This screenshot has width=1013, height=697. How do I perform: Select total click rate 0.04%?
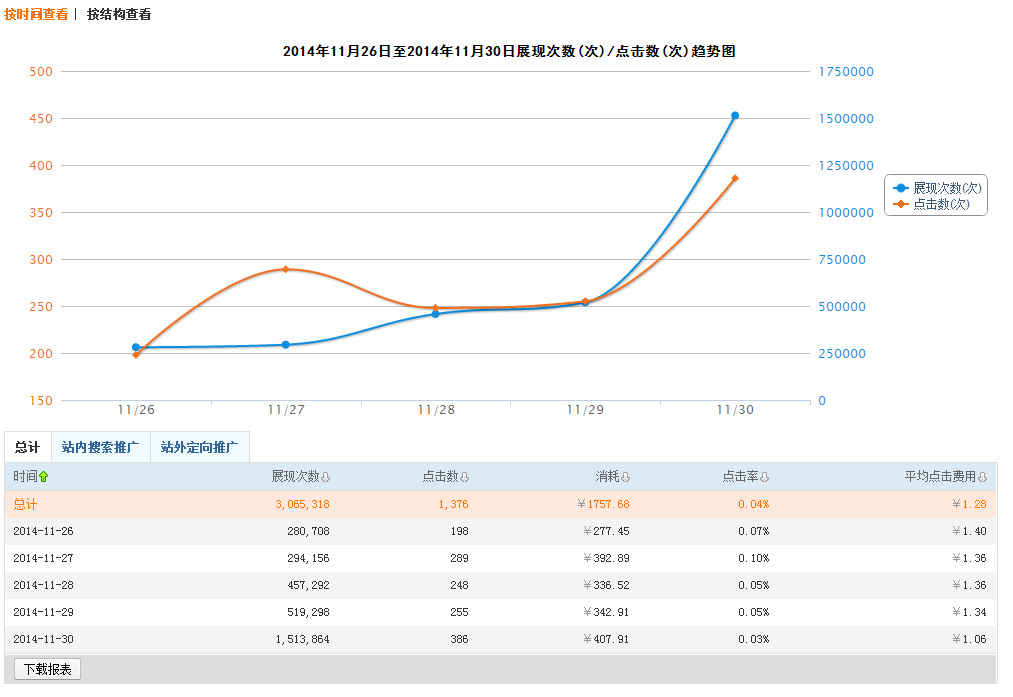click(754, 505)
